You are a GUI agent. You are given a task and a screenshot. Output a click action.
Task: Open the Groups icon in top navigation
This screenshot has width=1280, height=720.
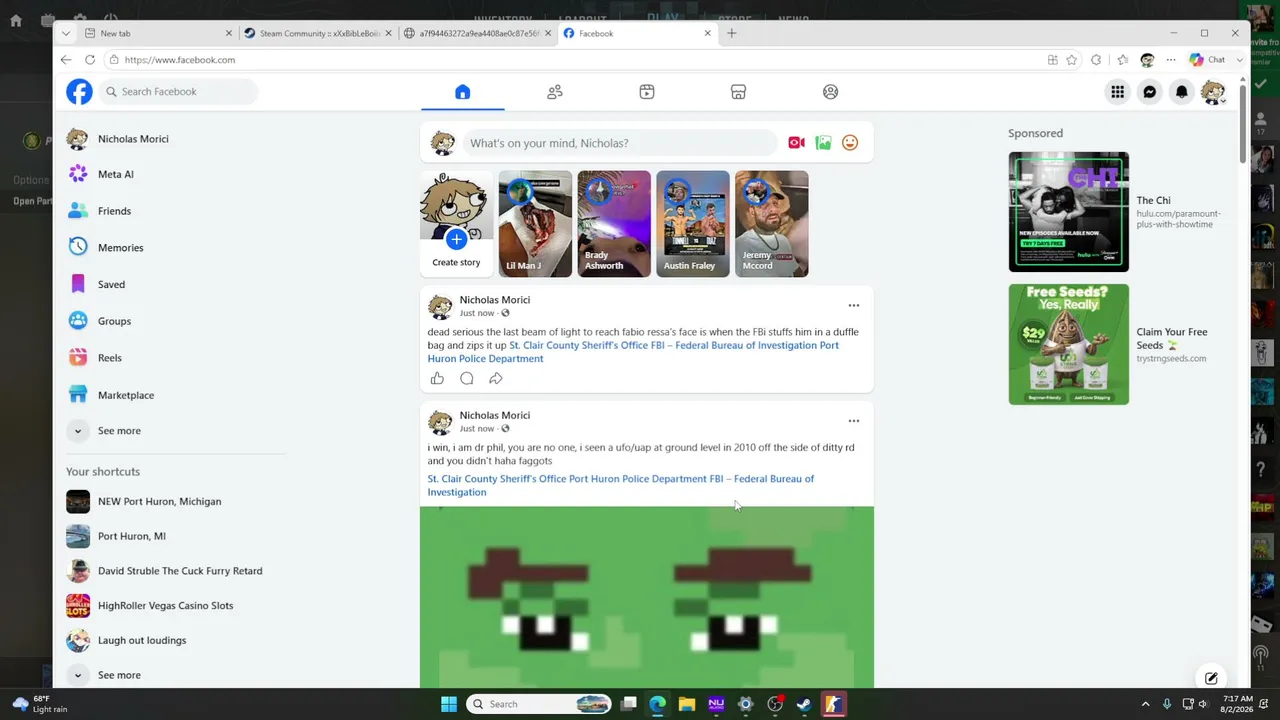coord(830,92)
